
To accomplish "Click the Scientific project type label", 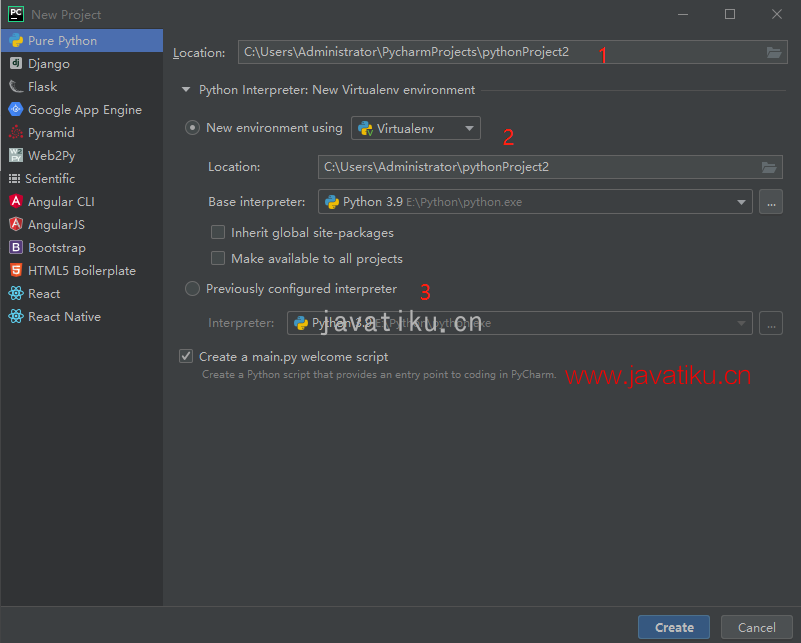I will (x=50, y=179).
